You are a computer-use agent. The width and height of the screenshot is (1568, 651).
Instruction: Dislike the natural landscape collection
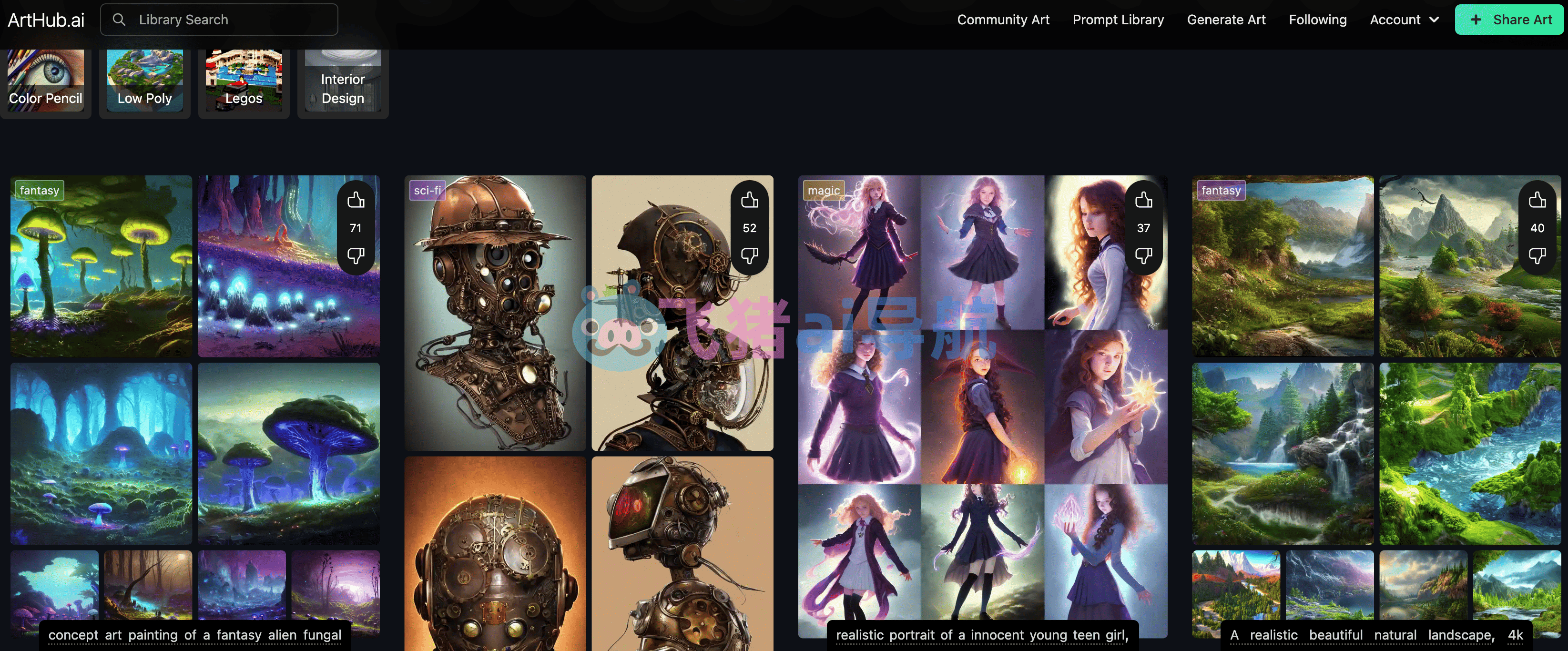click(1537, 255)
